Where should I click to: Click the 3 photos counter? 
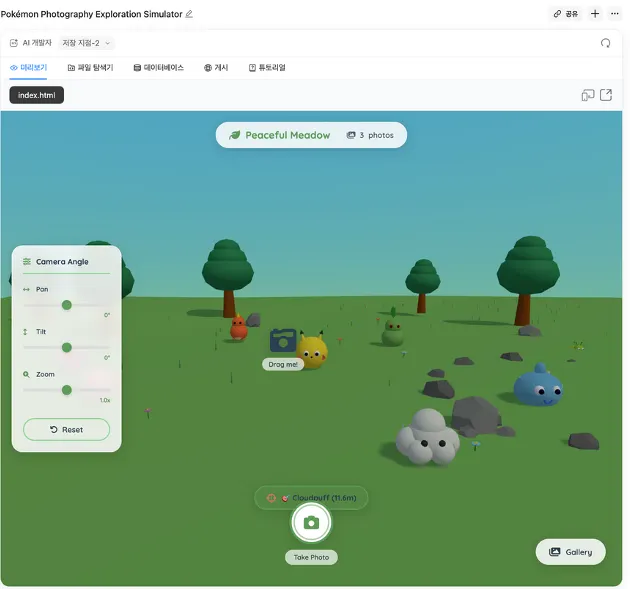pos(370,135)
